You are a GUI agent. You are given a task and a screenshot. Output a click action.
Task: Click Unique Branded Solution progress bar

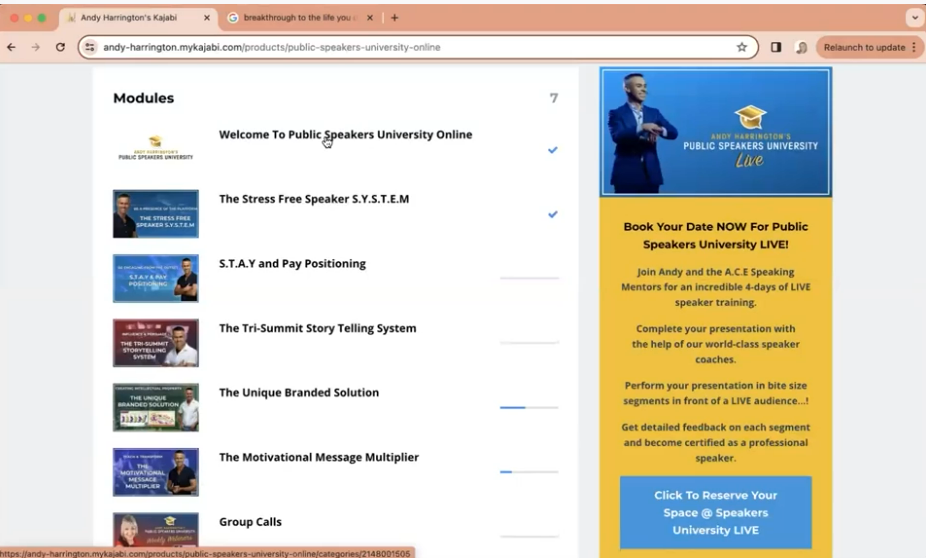pos(528,407)
